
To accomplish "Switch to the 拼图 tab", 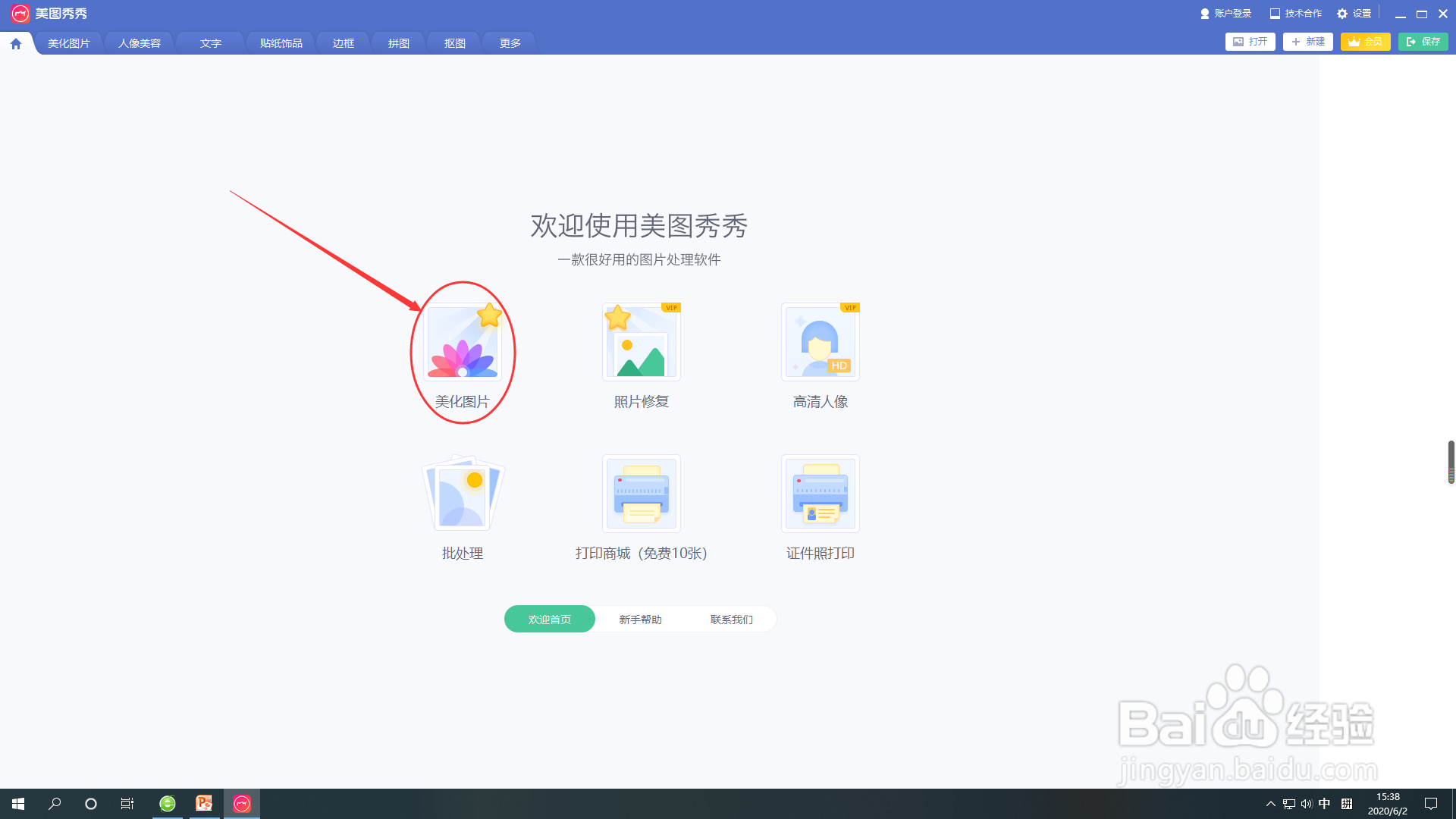I will coord(399,43).
